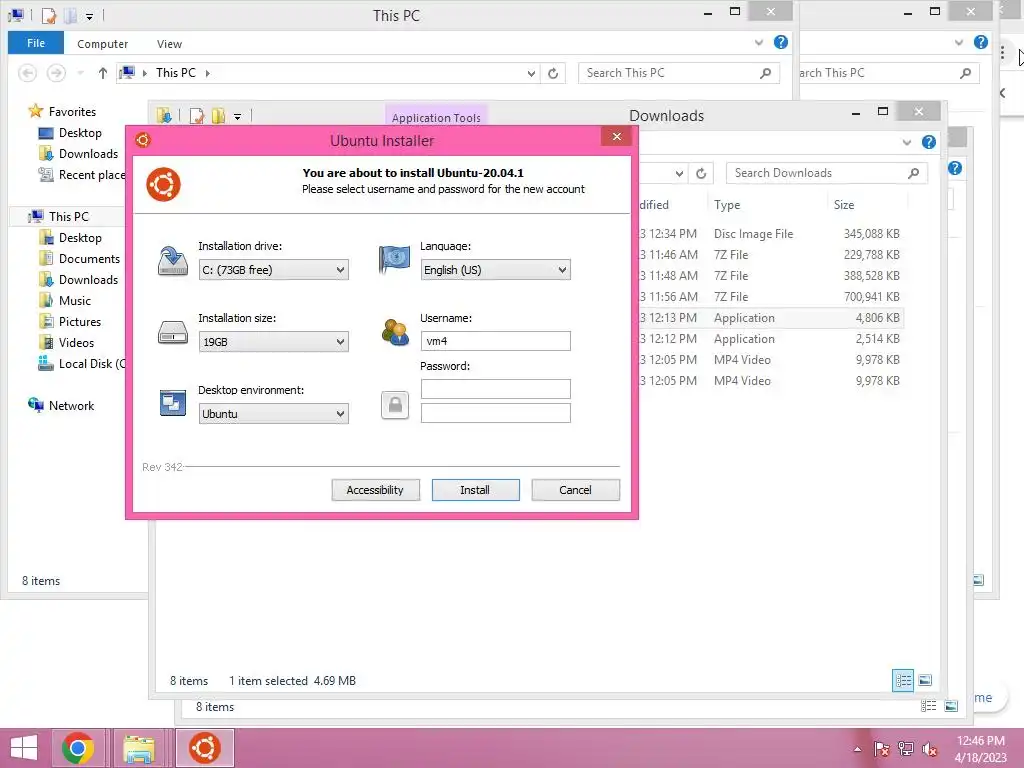The height and width of the screenshot is (768, 1024).
Task: Open Music folder in navigation pane
Action: (x=74, y=300)
